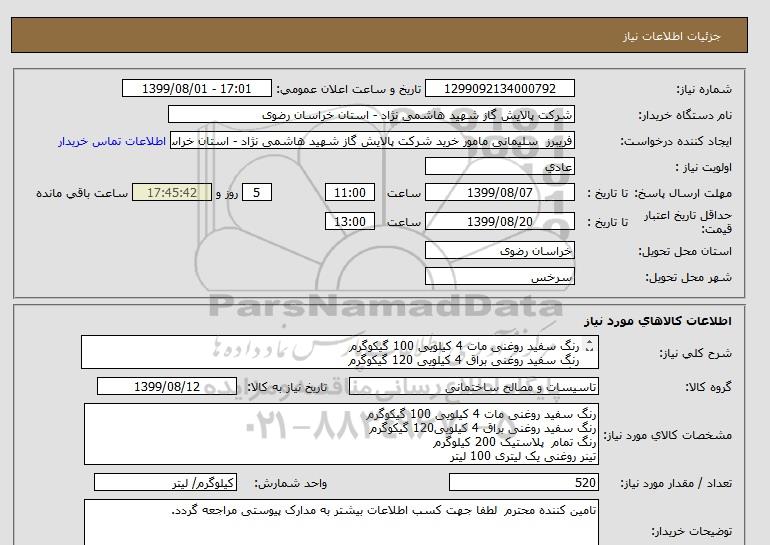Select the announcement date field 1399/08/01 - 17:01

point(196,89)
